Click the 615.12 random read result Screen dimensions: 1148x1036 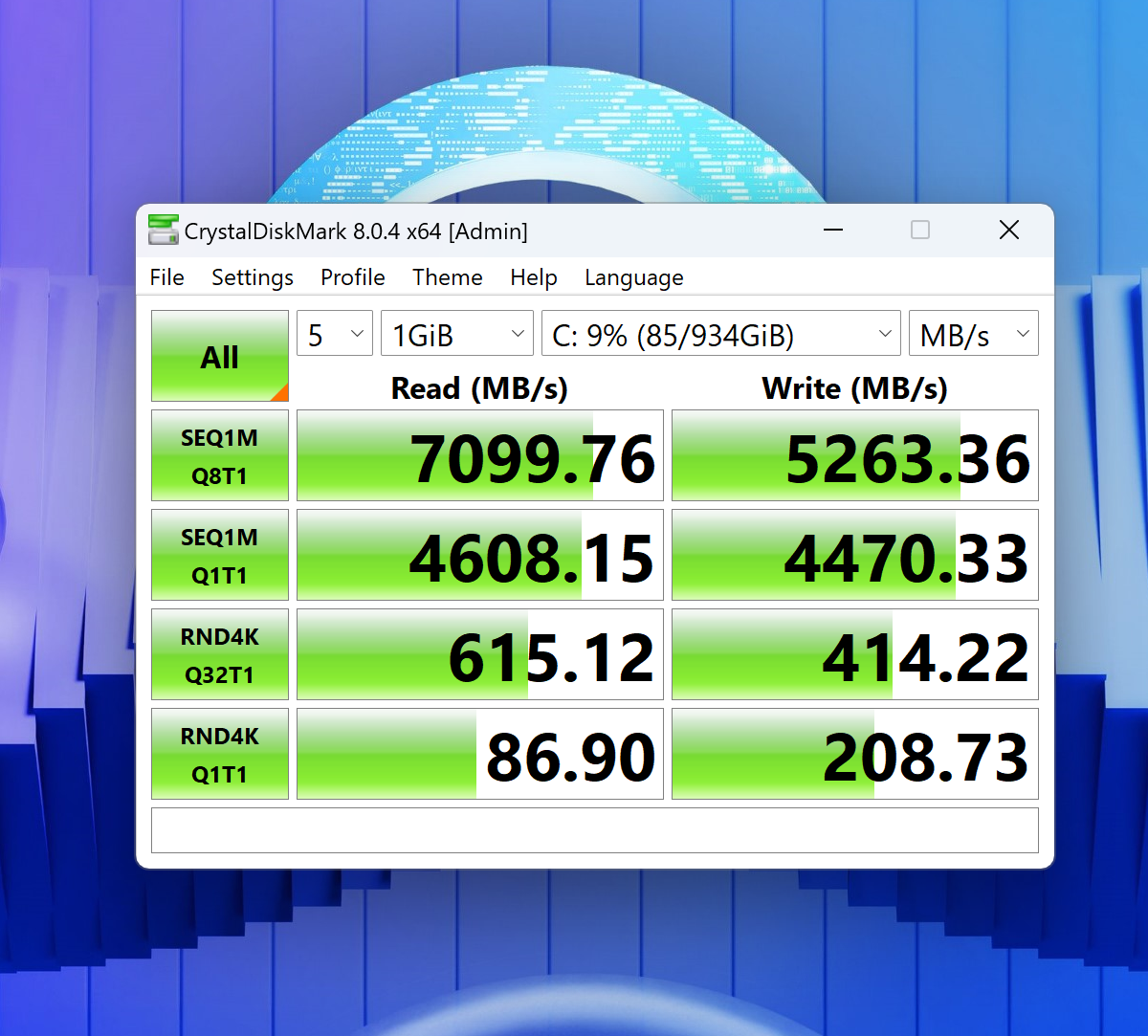tap(480, 654)
